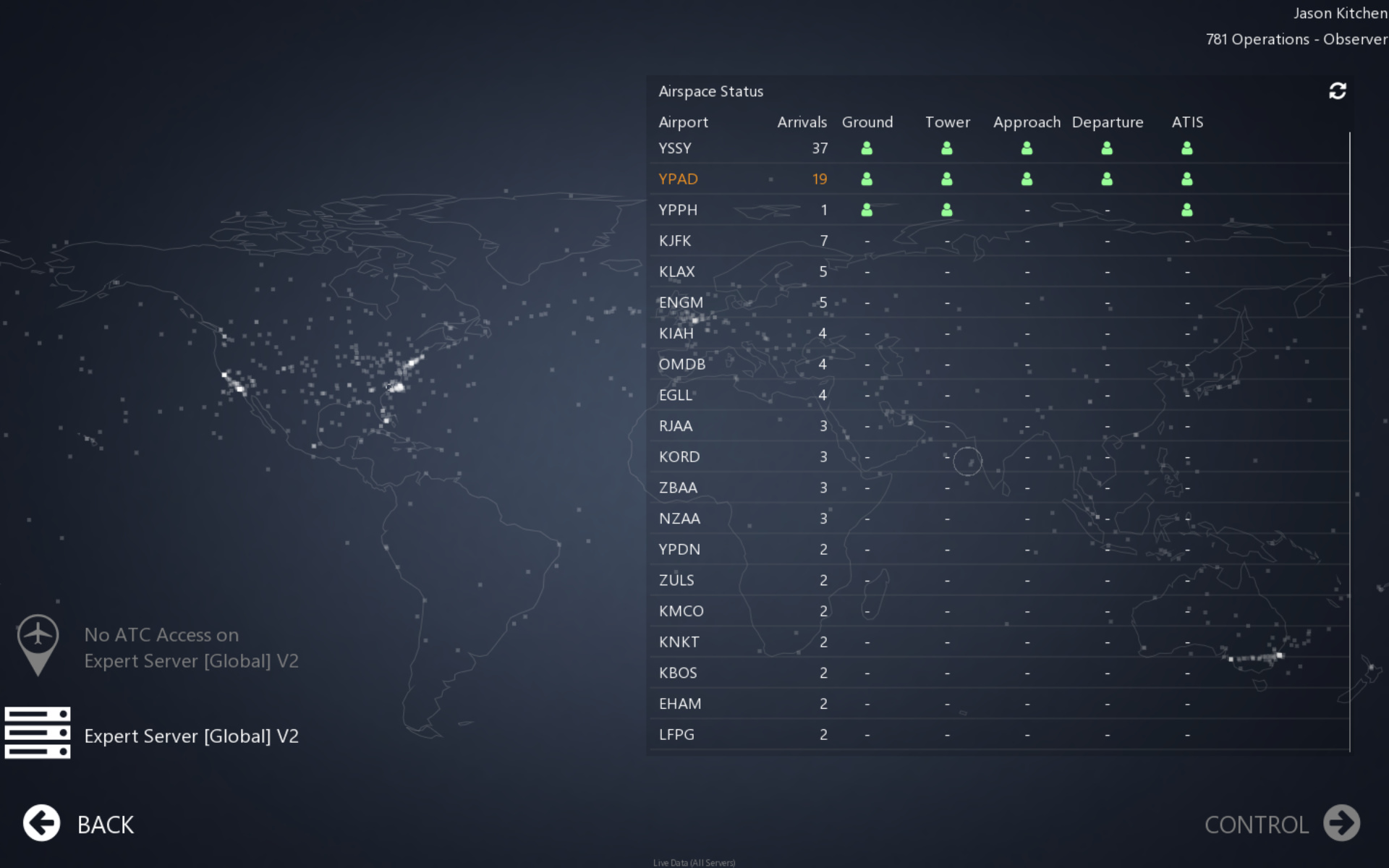This screenshot has width=1389, height=868.
Task: Select YSSY Departure controller icon
Action: click(x=1107, y=148)
